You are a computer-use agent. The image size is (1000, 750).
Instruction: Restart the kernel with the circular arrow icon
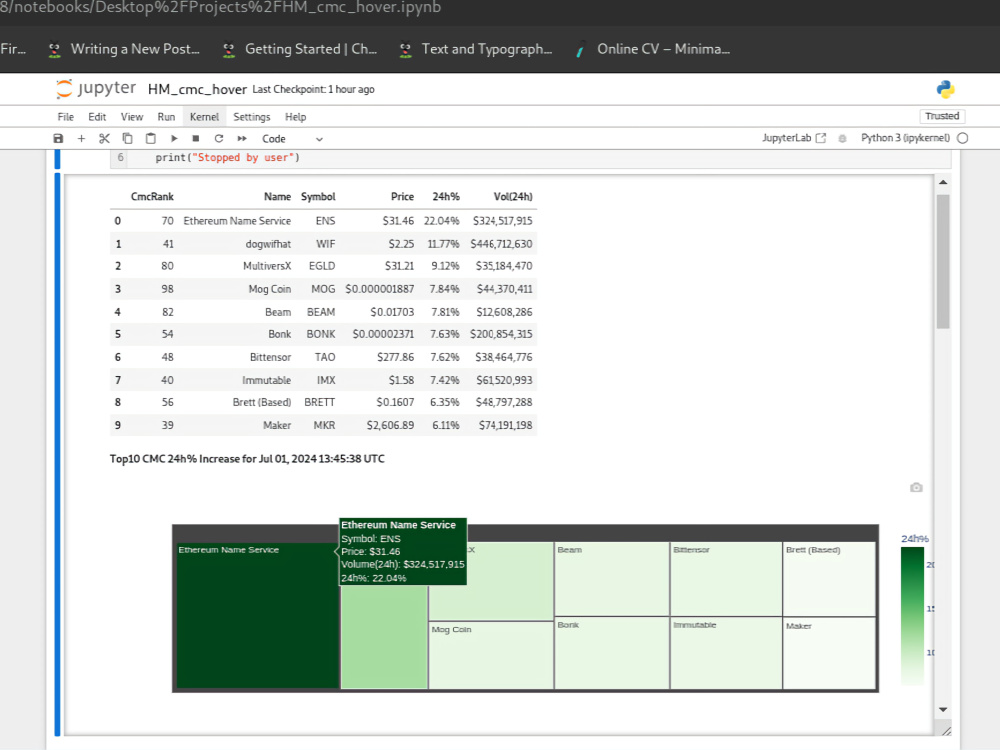pos(219,138)
